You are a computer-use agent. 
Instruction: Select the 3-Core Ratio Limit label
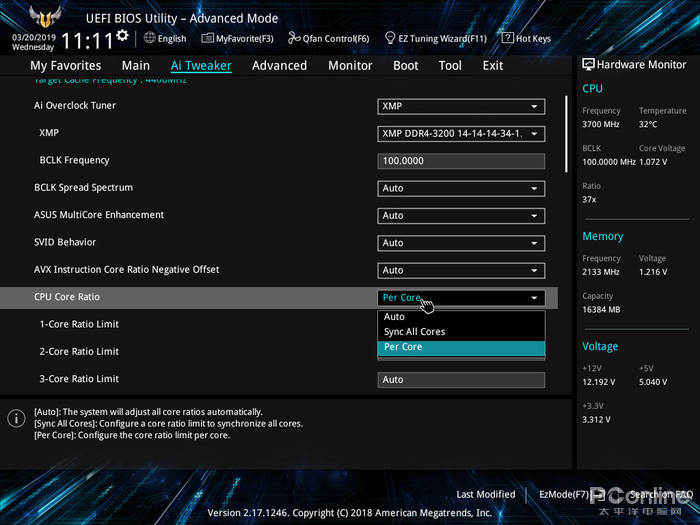(79, 379)
